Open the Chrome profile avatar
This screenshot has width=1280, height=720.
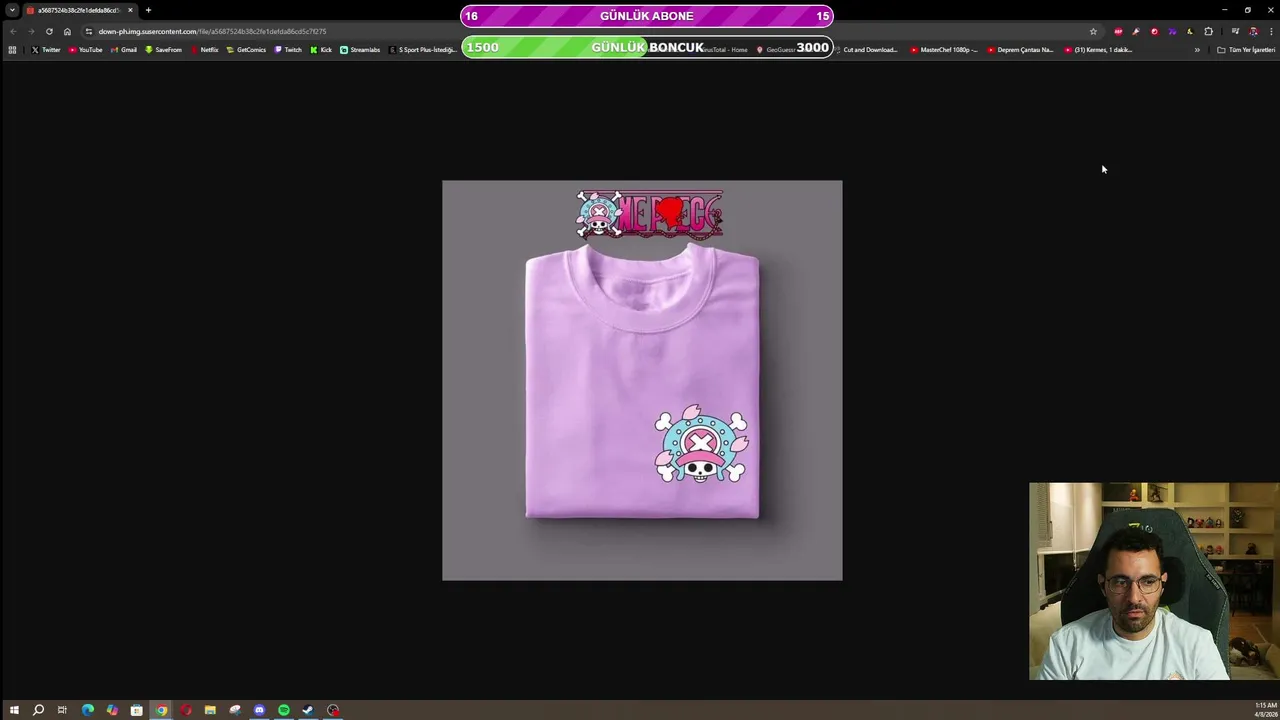tap(1253, 31)
